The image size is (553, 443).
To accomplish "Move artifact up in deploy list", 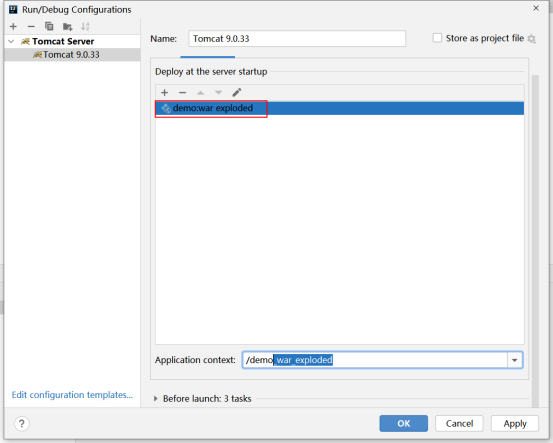I will tap(200, 93).
